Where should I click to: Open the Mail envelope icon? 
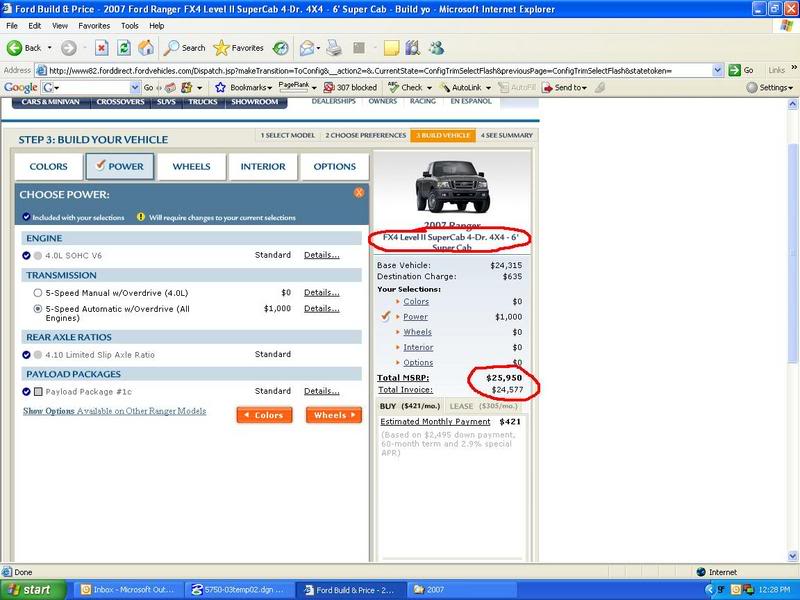[307, 48]
